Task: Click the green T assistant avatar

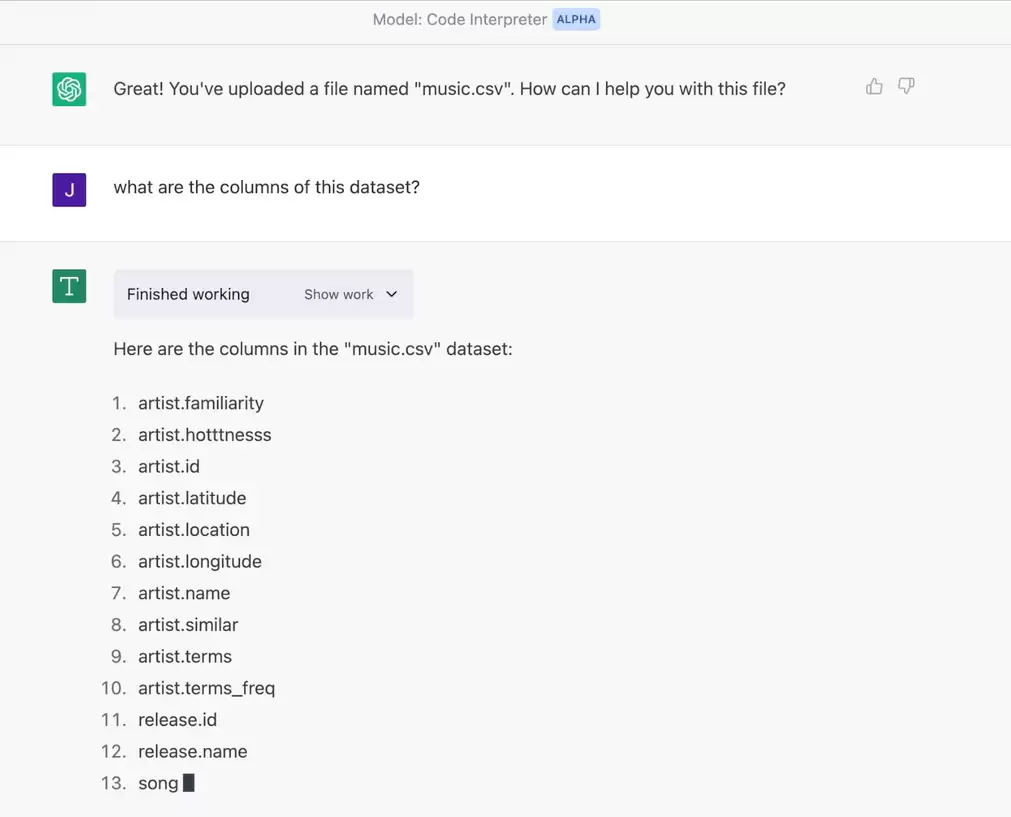Action: [69, 286]
